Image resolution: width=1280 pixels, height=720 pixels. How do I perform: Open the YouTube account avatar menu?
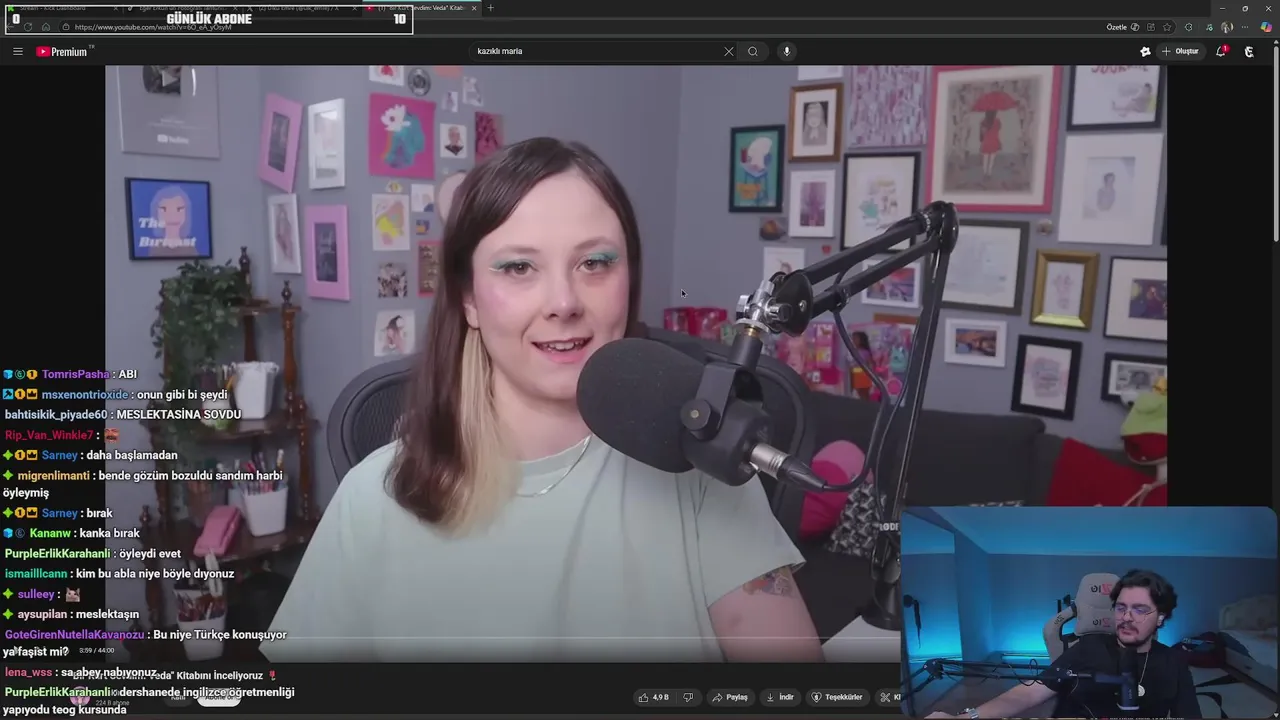(x=1249, y=51)
